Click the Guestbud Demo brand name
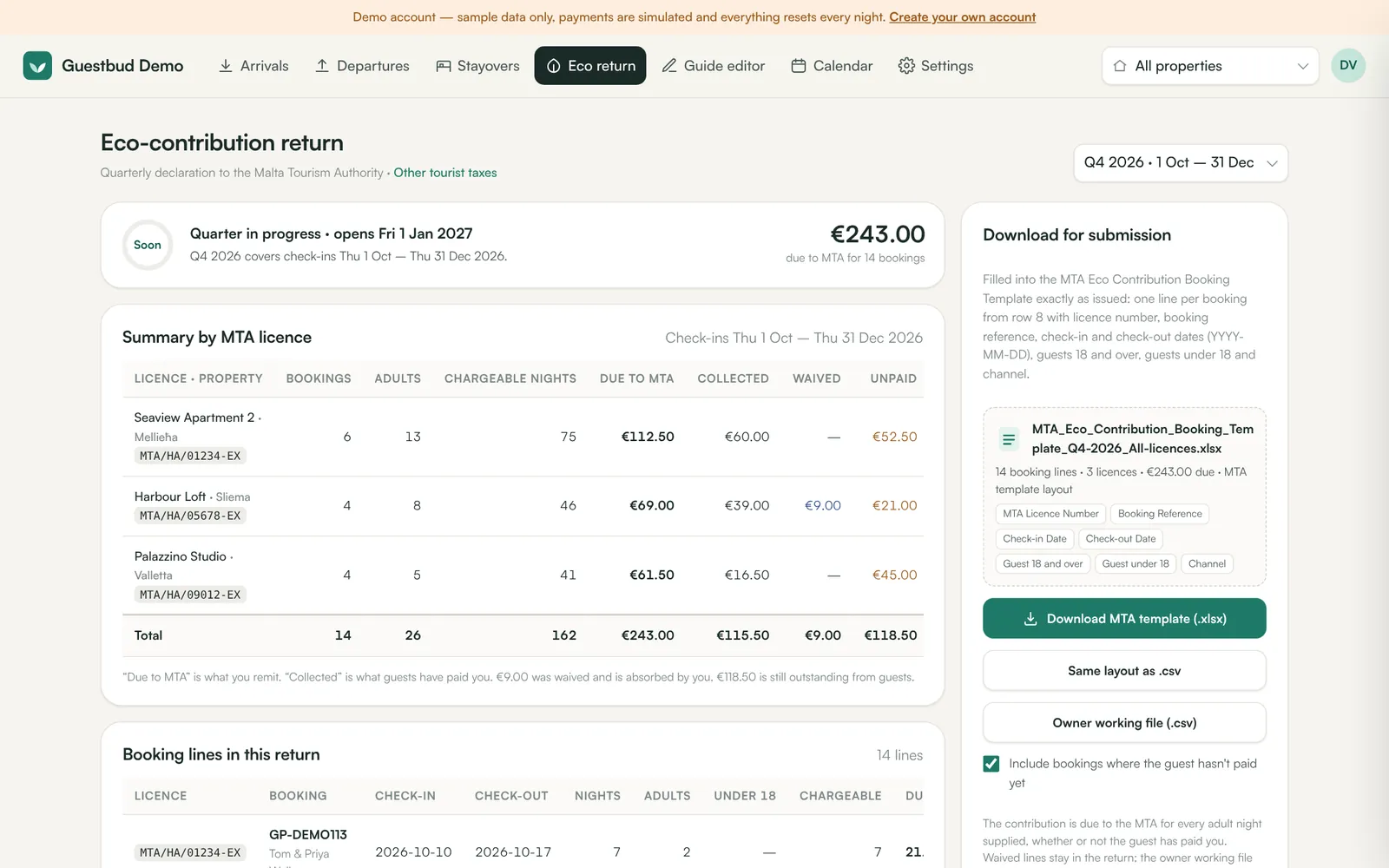The height and width of the screenshot is (868, 1389). (122, 66)
